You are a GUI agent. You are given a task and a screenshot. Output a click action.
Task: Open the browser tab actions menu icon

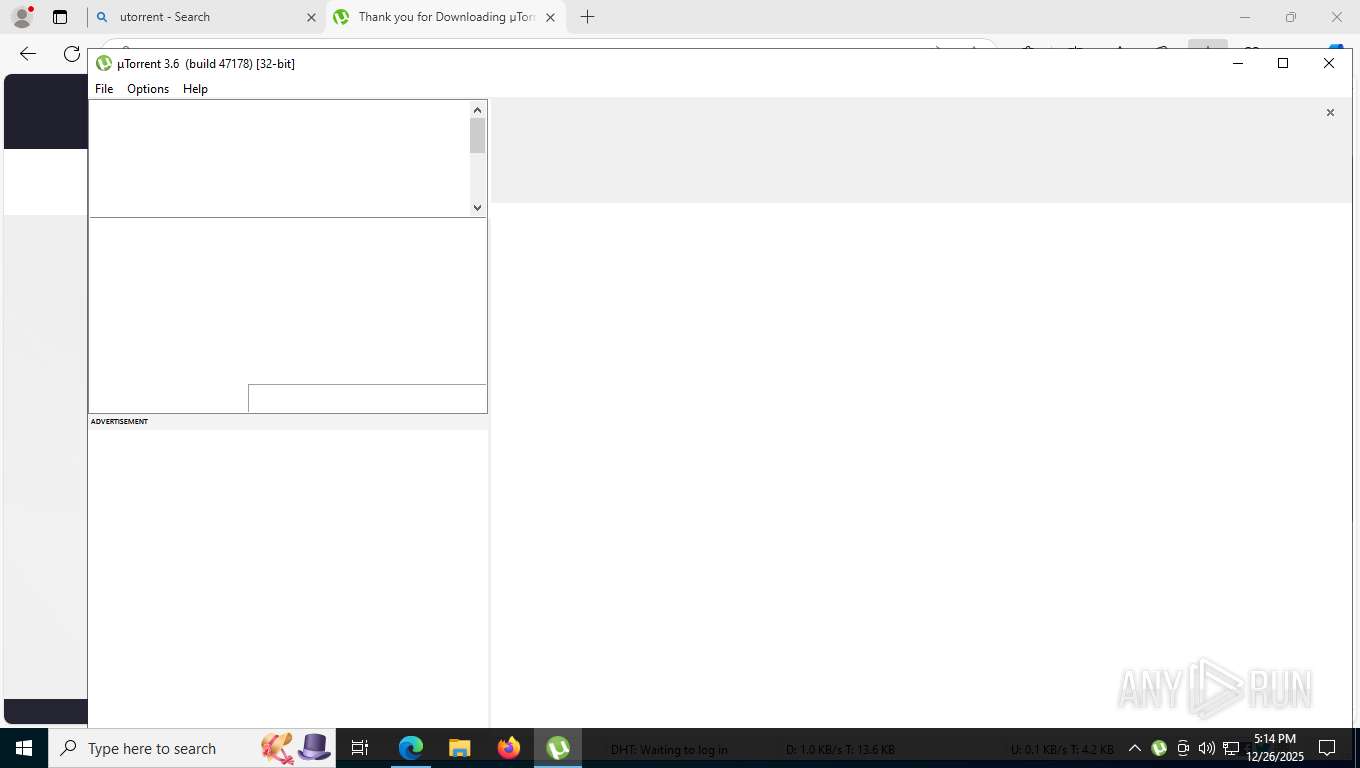tap(60, 17)
